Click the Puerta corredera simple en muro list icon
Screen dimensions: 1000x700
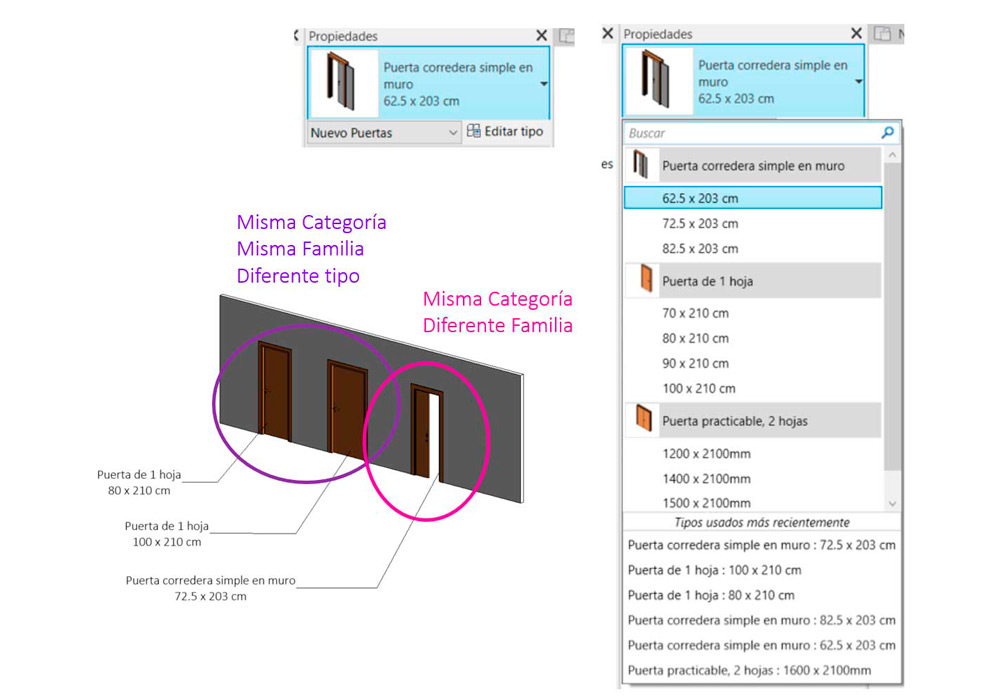tap(641, 166)
